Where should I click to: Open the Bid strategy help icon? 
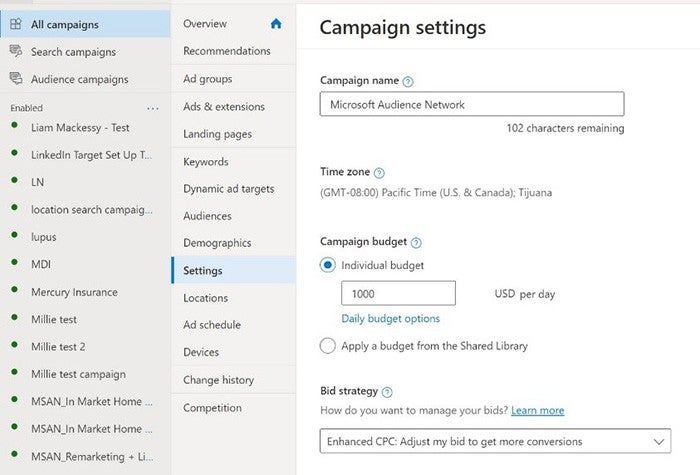coord(387,392)
